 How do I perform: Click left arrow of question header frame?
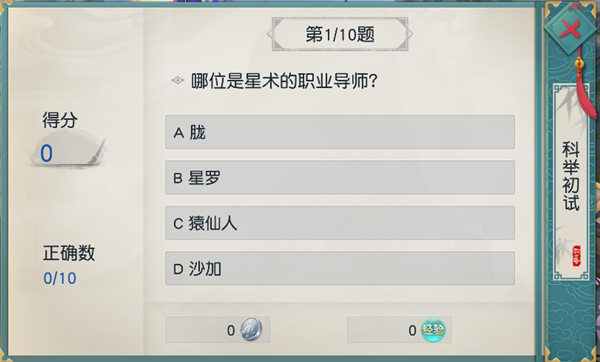point(270,34)
